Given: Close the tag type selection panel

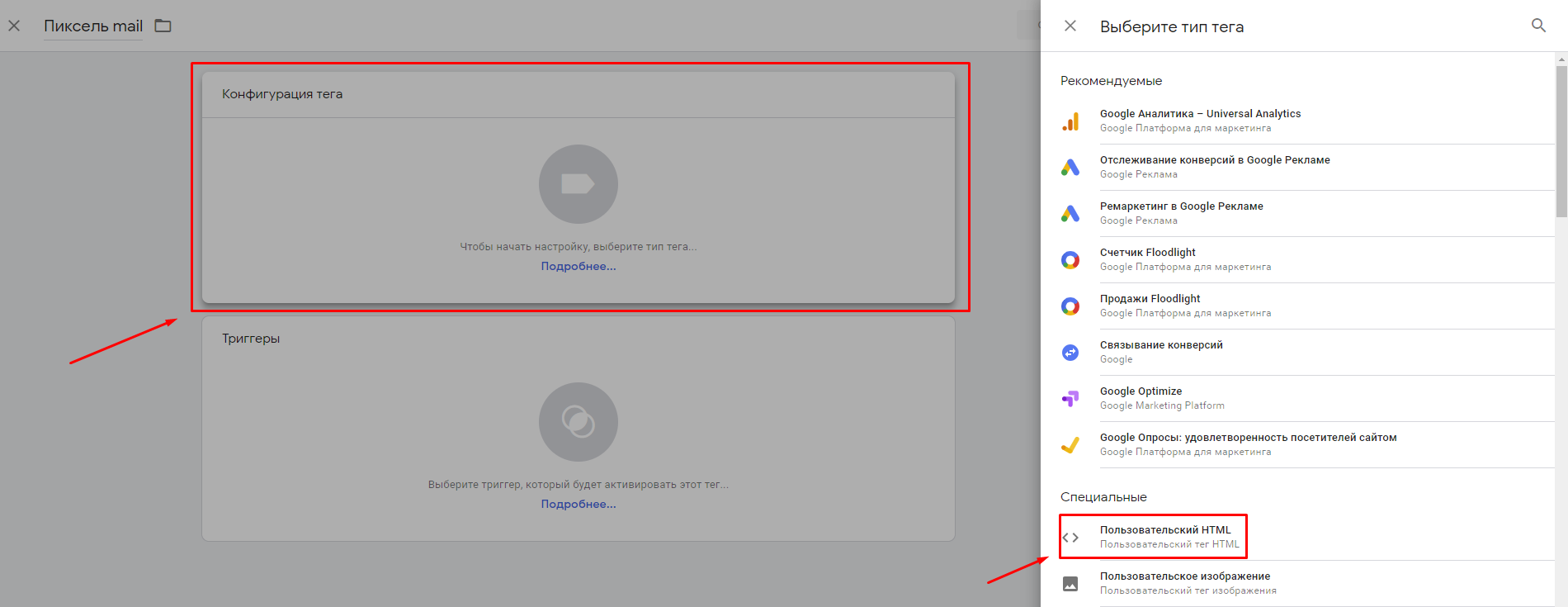Looking at the screenshot, I should coord(1070,26).
